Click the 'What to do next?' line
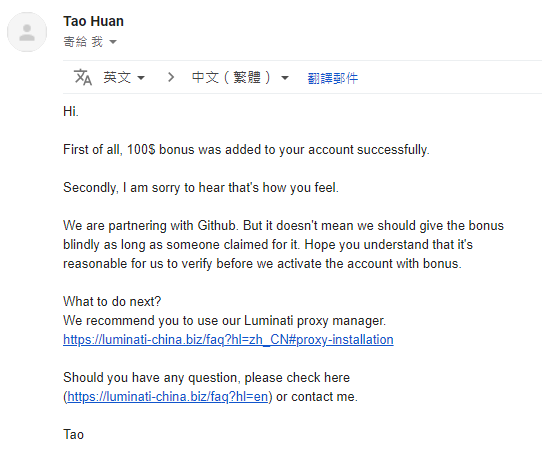 tap(112, 302)
